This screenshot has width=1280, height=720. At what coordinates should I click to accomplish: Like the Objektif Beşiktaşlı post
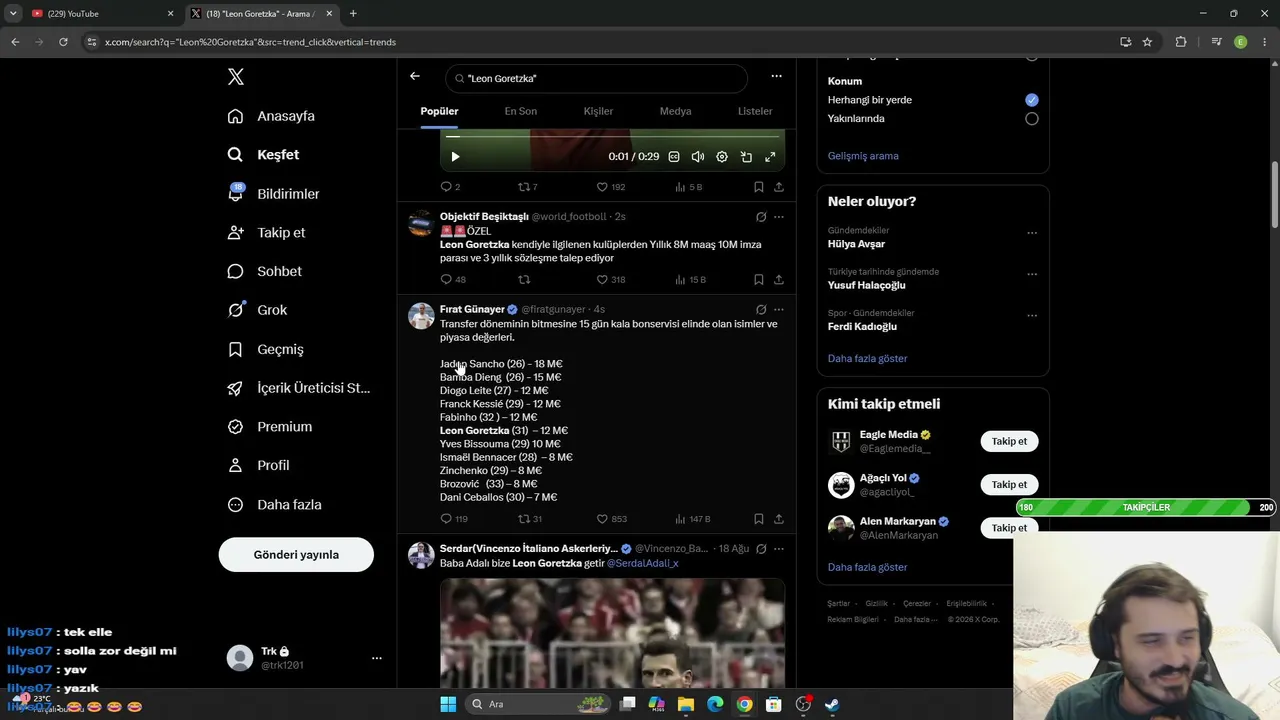pos(610,280)
